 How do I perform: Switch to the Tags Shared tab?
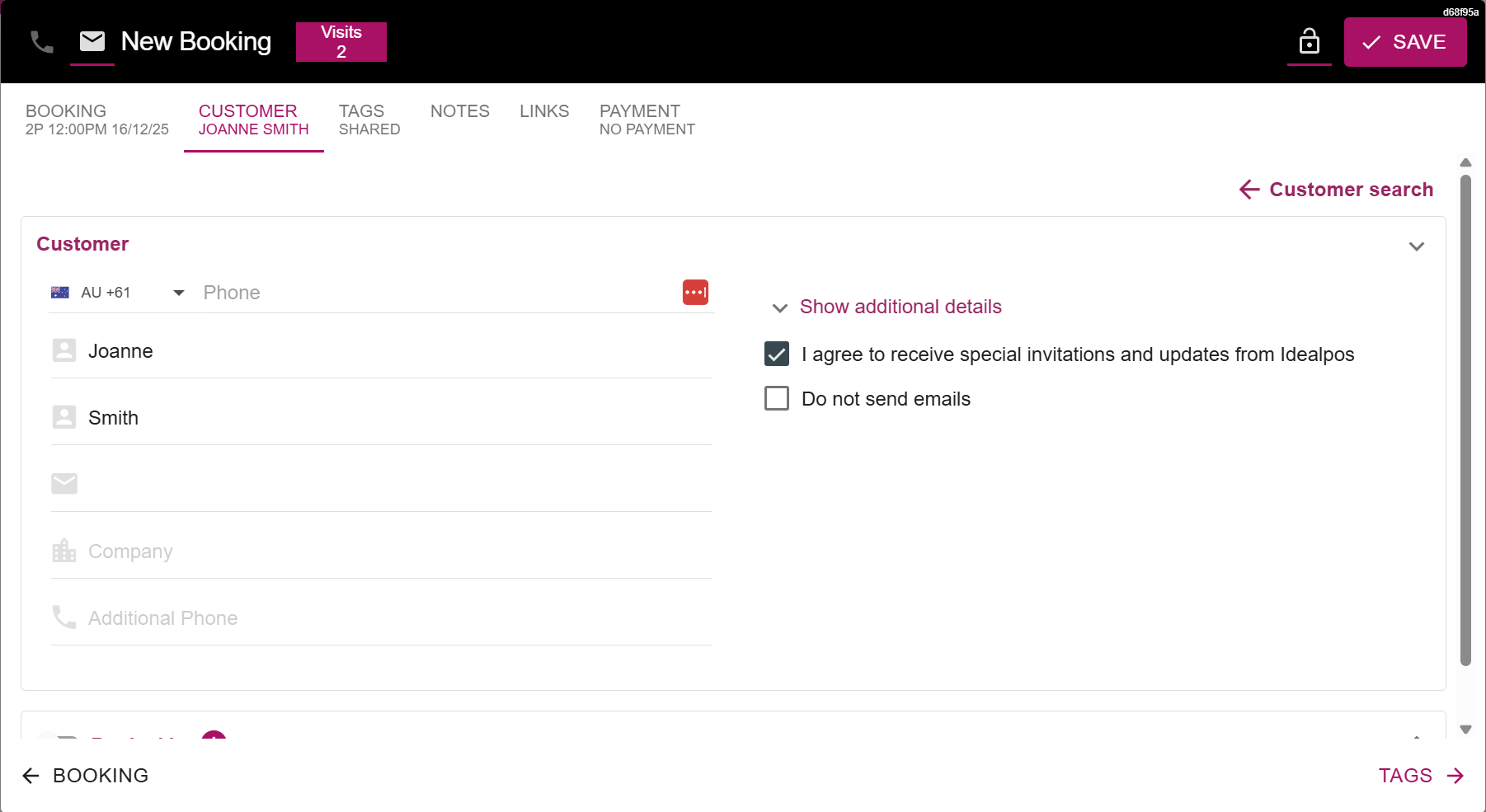(x=369, y=120)
